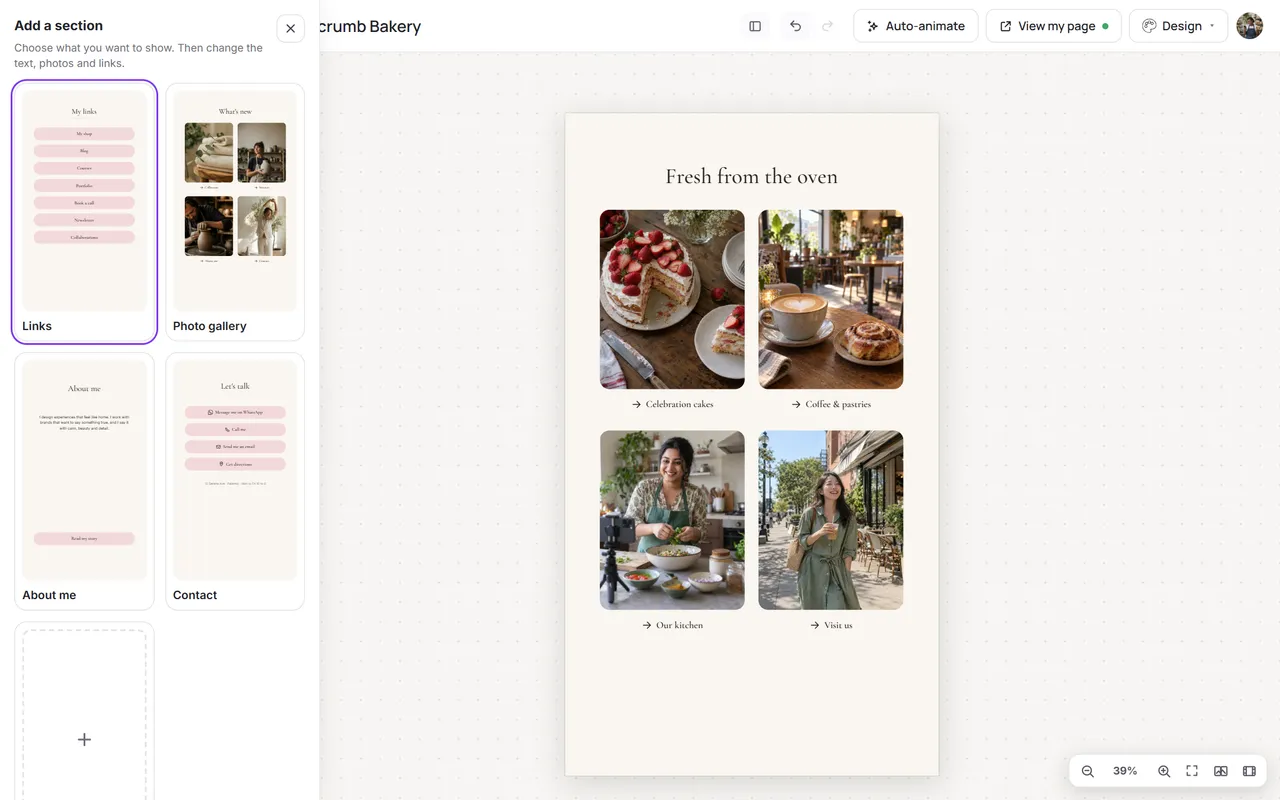
Task: Select the Links section template
Action: 84,211
